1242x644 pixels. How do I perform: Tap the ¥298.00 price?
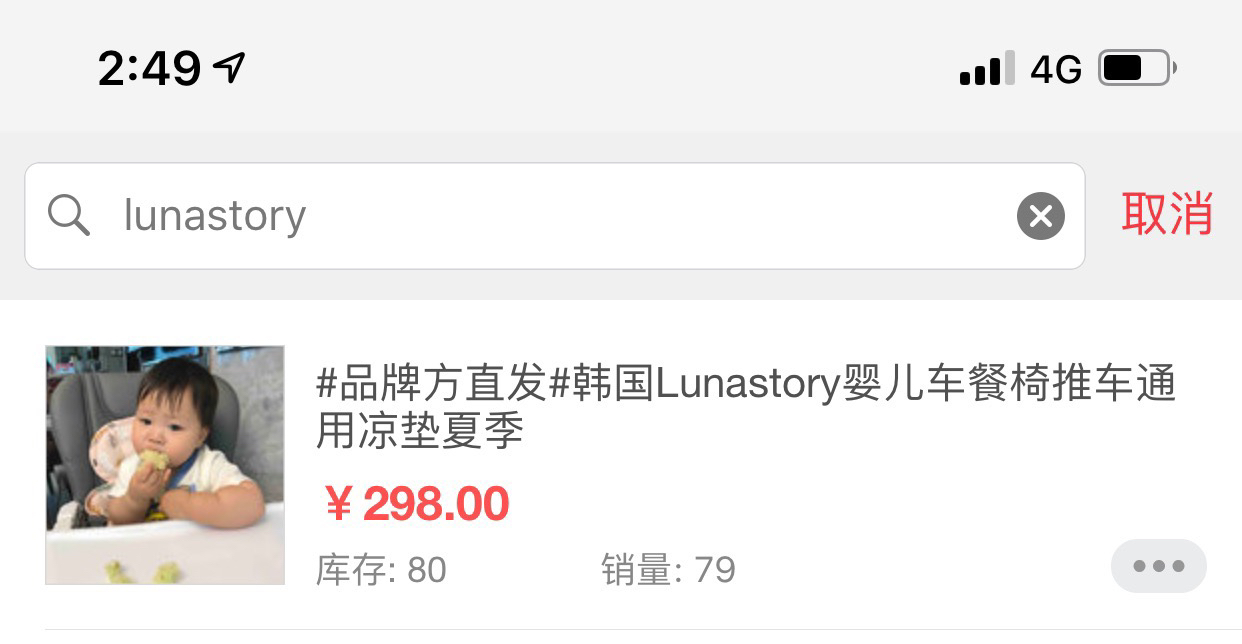pos(417,504)
